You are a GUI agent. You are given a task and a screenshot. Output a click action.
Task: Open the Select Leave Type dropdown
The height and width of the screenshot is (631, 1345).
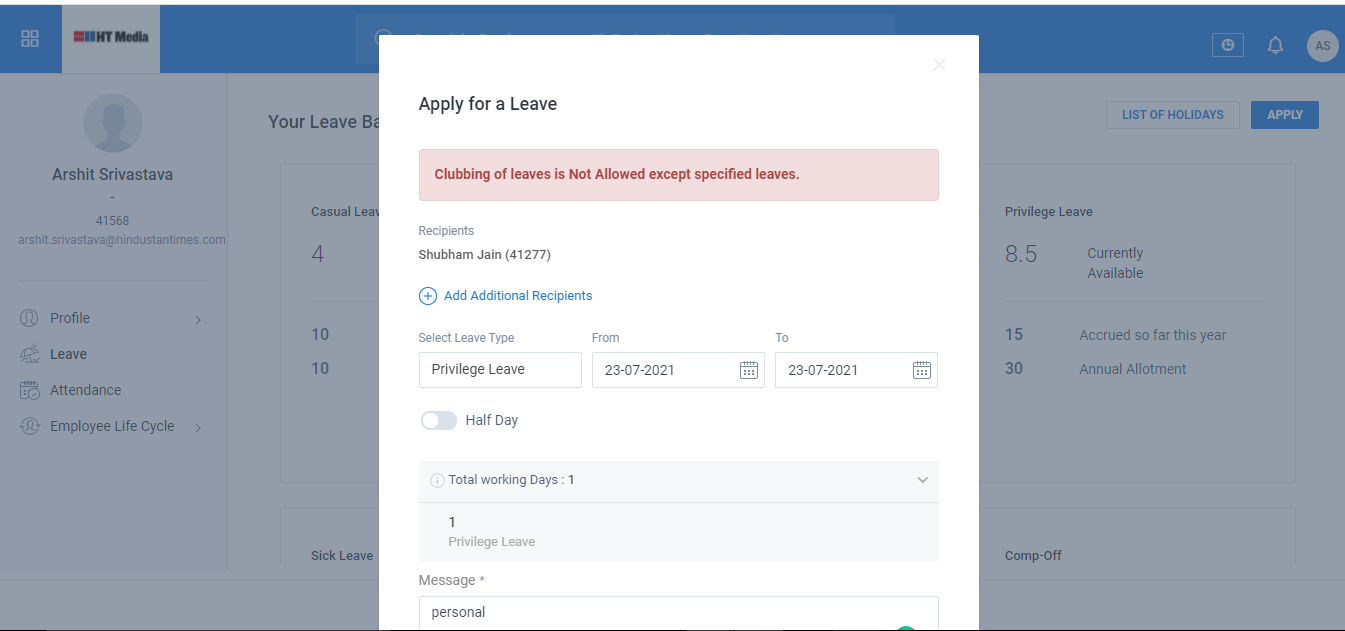click(500, 370)
